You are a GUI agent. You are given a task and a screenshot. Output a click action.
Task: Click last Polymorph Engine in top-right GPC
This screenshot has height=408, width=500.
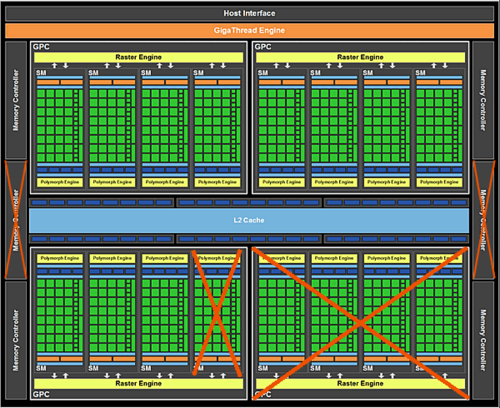click(x=439, y=182)
